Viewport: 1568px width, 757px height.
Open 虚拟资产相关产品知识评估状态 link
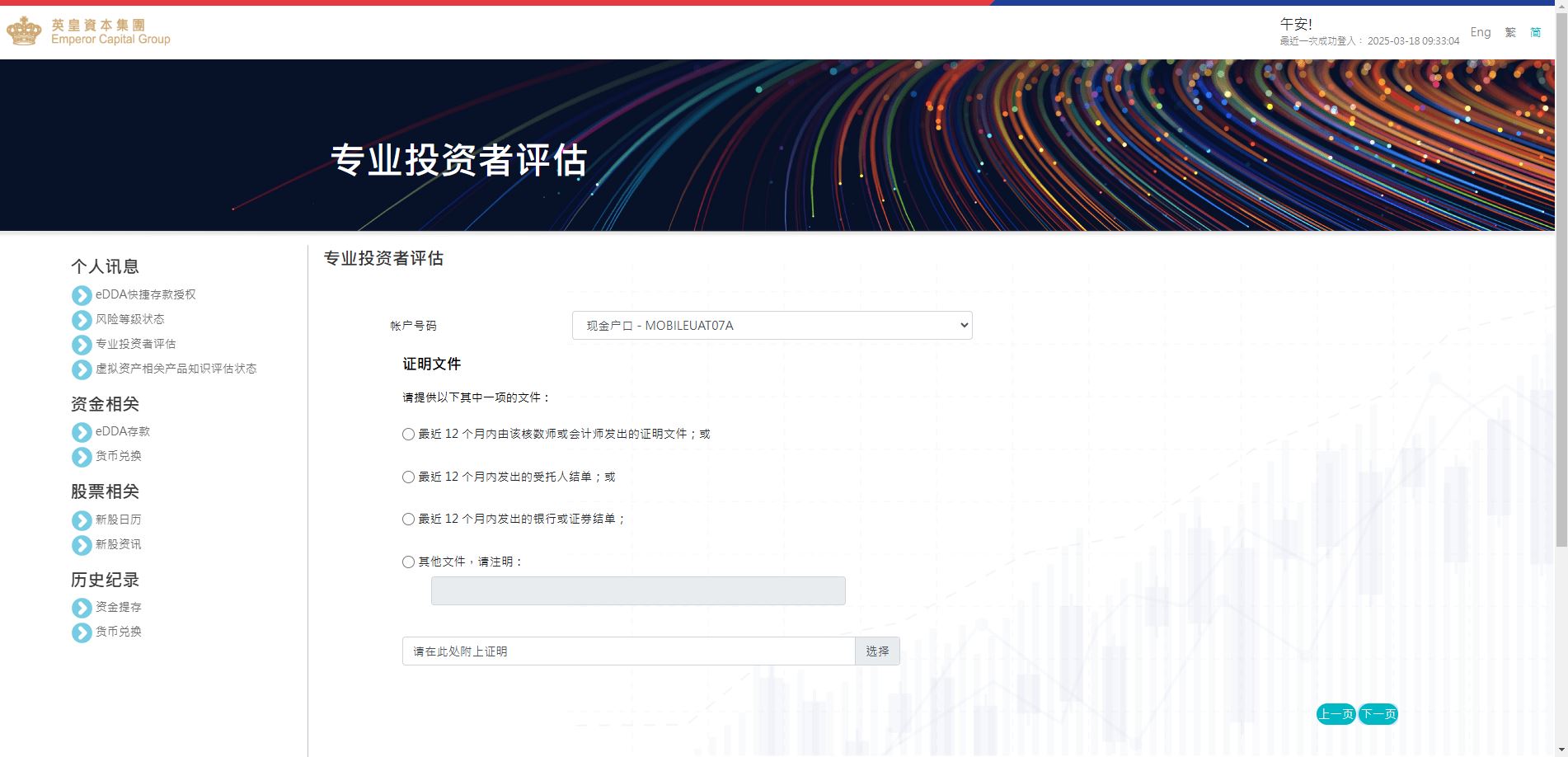(176, 369)
